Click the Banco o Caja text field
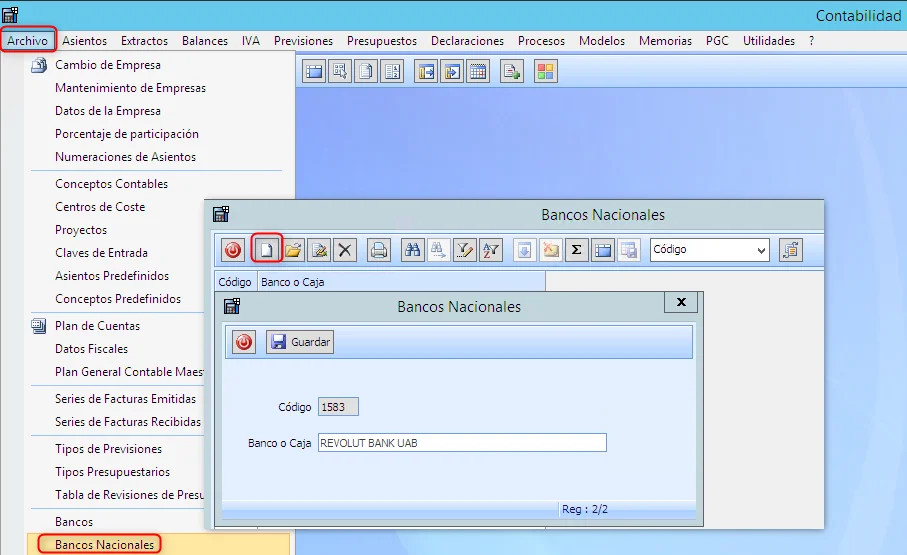This screenshot has height=555, width=907. pyautogui.click(x=462, y=443)
